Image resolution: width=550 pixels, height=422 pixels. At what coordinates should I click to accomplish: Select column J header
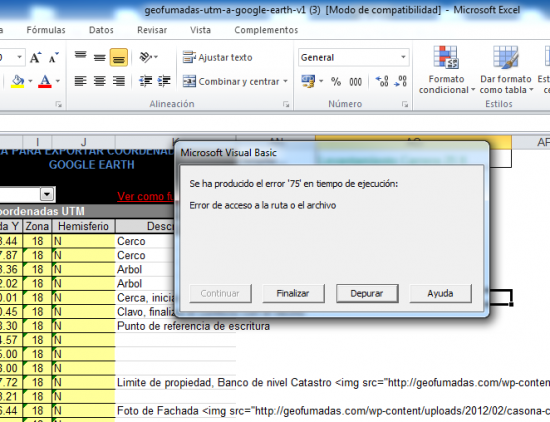[83, 142]
